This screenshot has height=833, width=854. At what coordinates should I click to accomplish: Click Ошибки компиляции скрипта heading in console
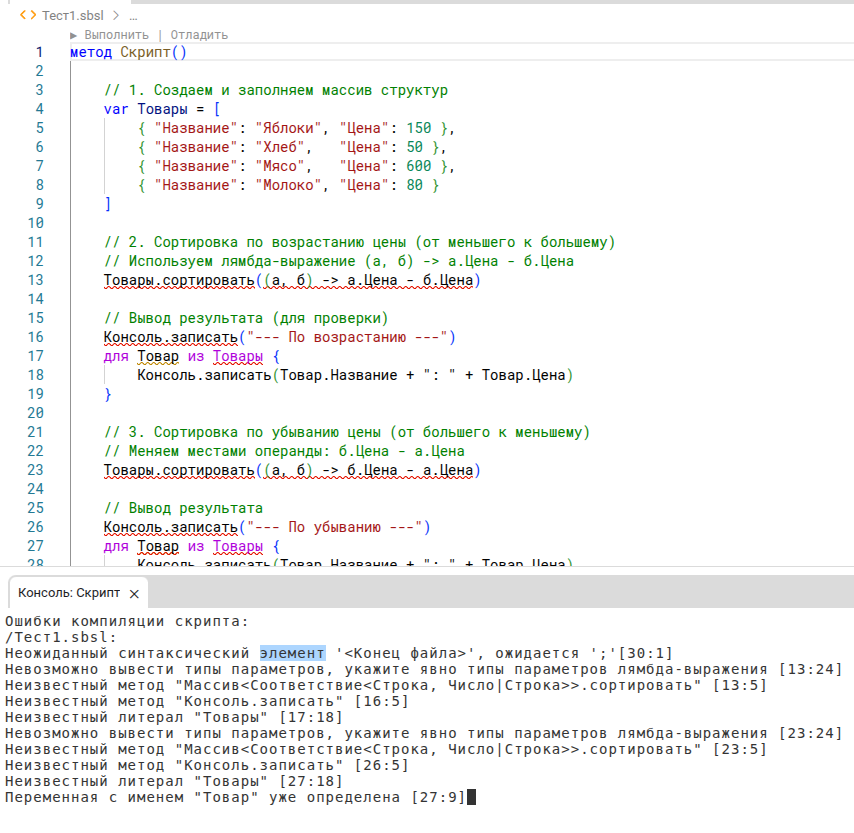[x=127, y=621]
